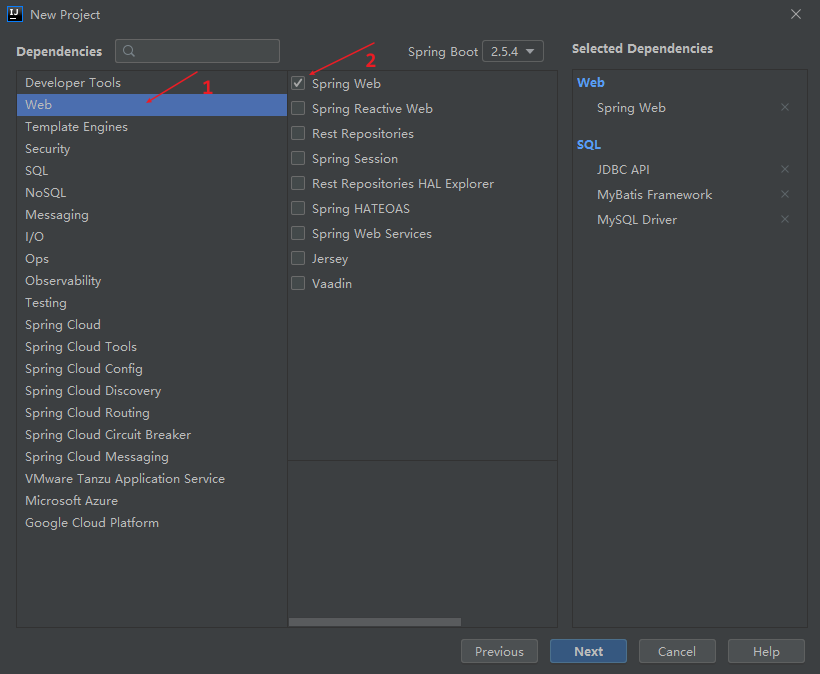This screenshot has width=820, height=674.
Task: Tick the Spring Session checkbox
Action: pyautogui.click(x=298, y=158)
